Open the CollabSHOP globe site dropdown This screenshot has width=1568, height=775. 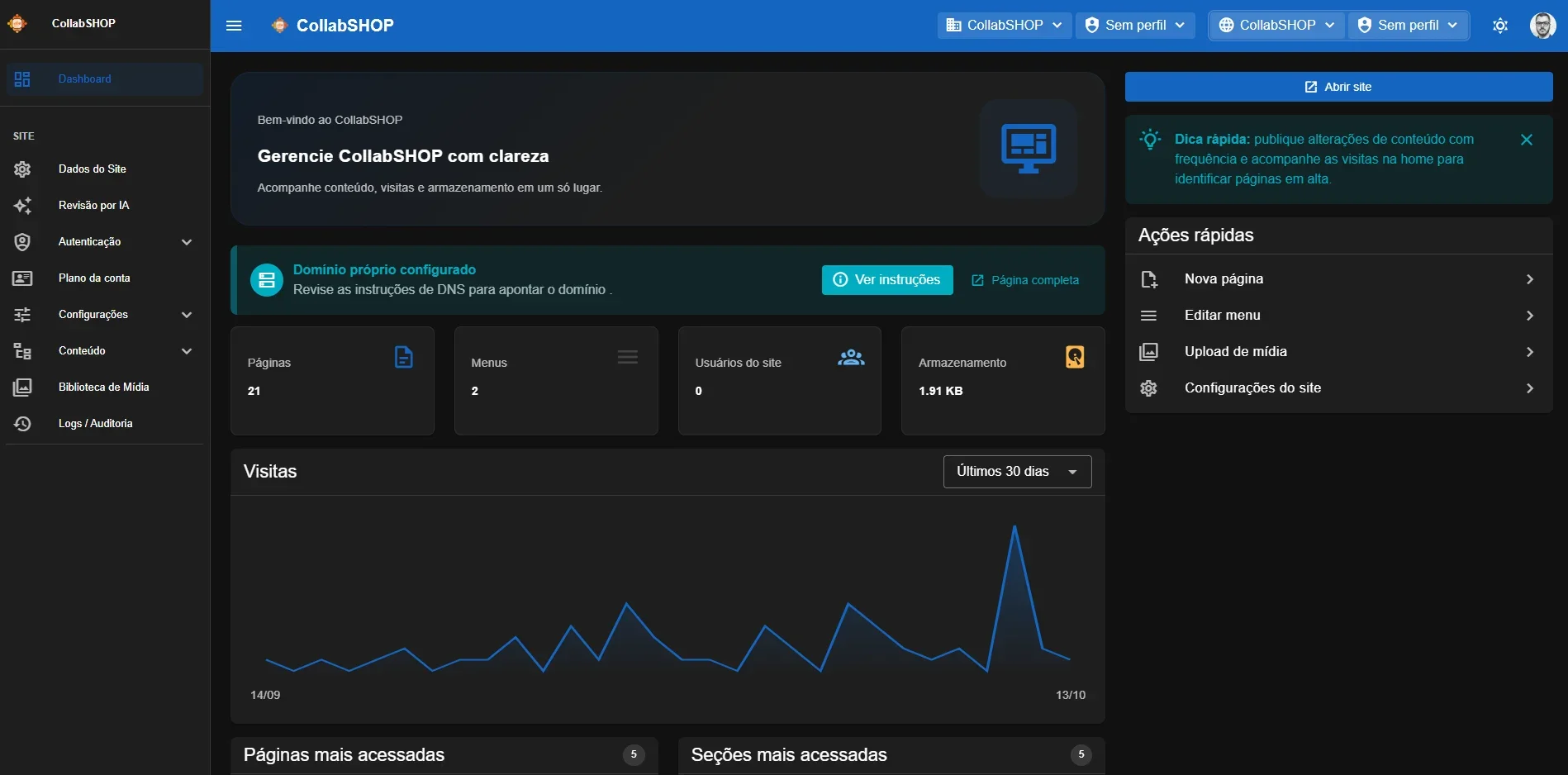point(1277,26)
